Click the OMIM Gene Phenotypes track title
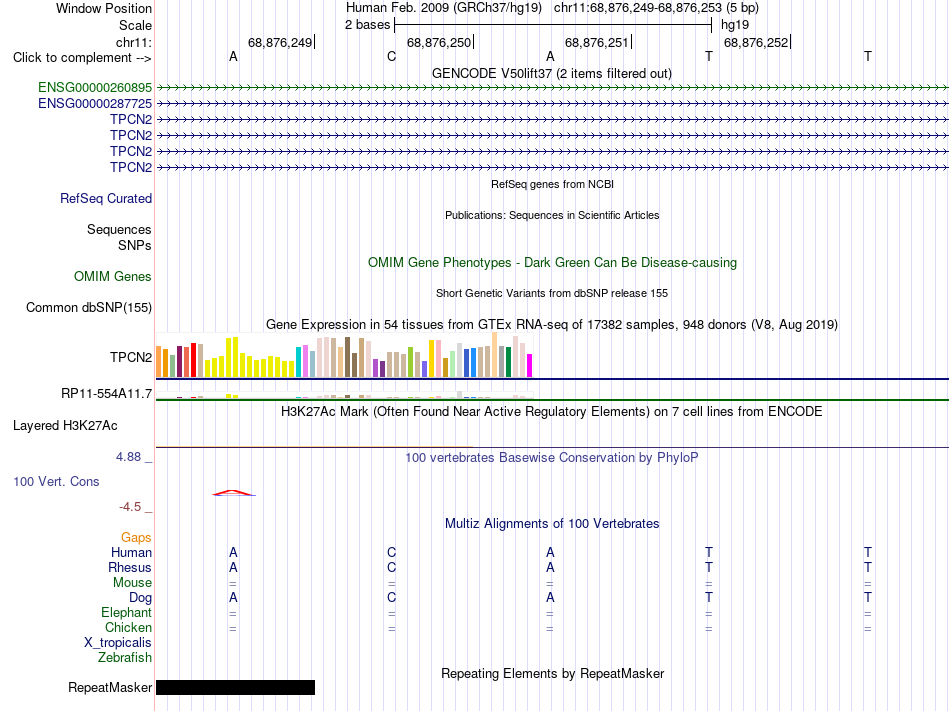Viewport: 950px width, 711px height. pos(553,263)
